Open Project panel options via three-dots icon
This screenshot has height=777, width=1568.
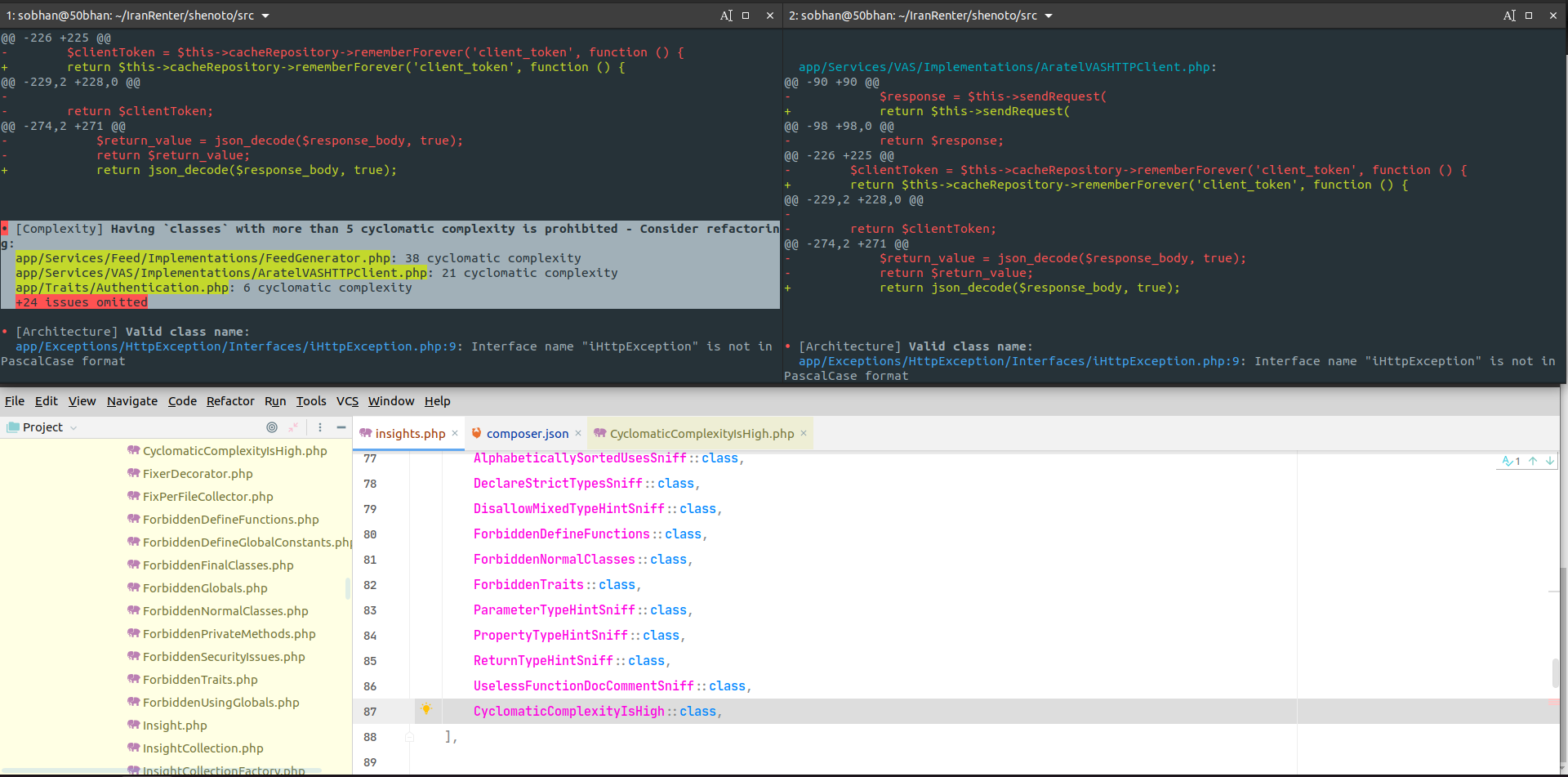coord(319,427)
